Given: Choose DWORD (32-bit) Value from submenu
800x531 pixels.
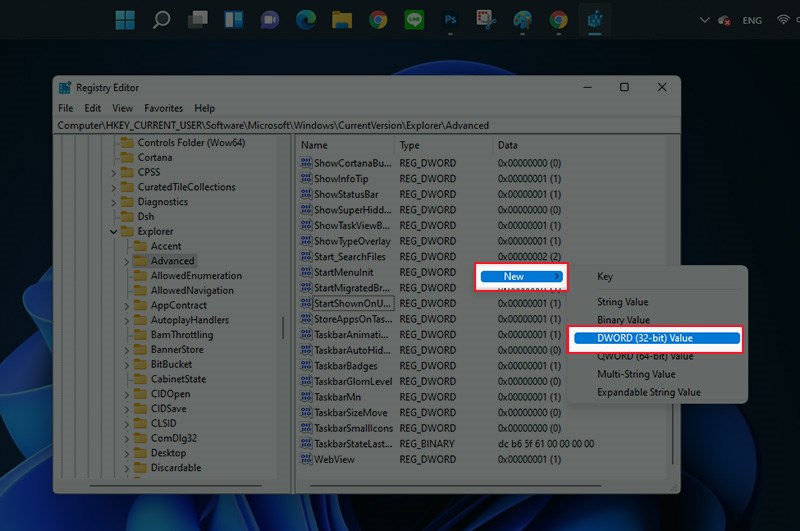Looking at the screenshot, I should click(x=655, y=338).
